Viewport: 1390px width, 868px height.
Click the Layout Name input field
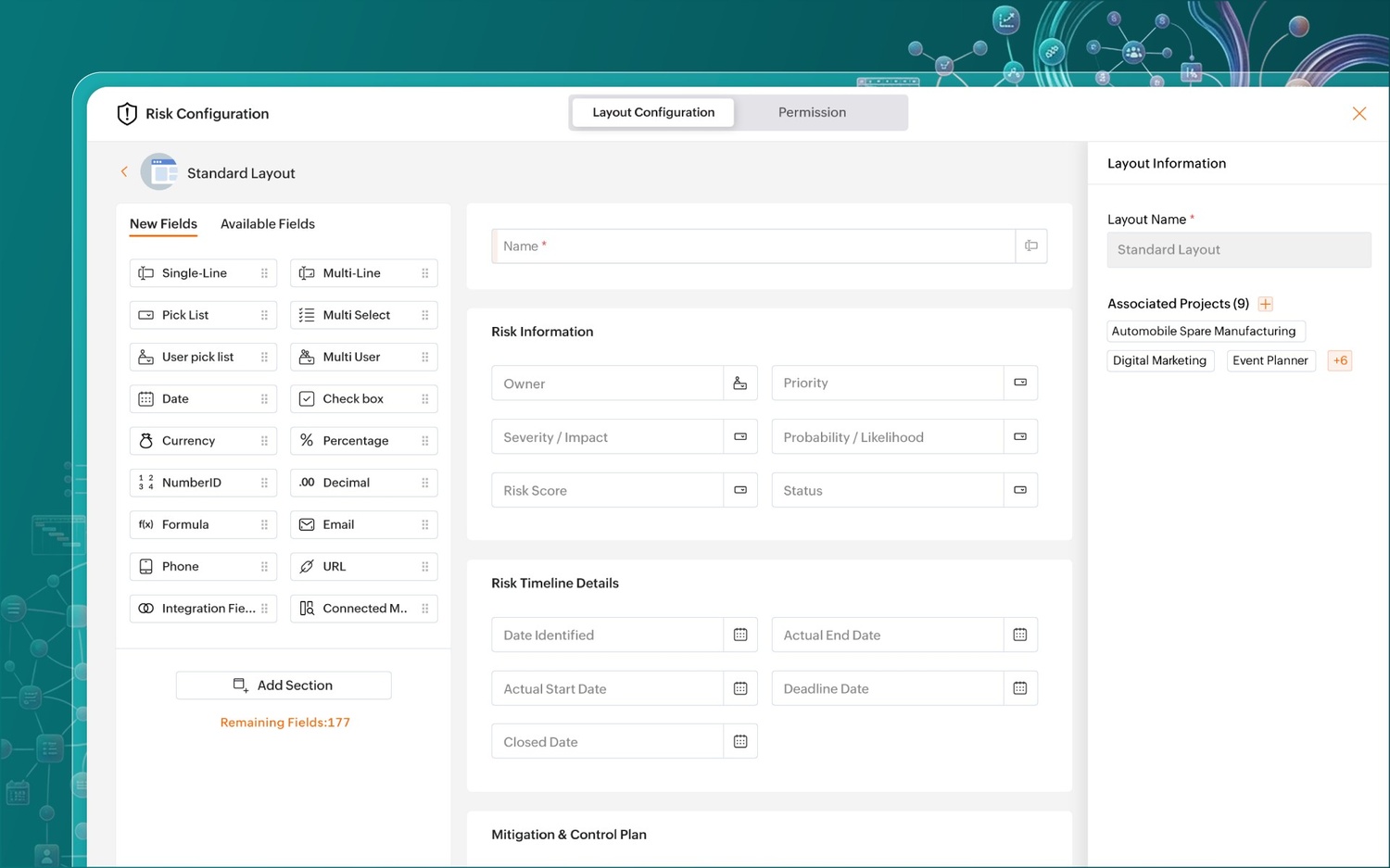click(1238, 250)
